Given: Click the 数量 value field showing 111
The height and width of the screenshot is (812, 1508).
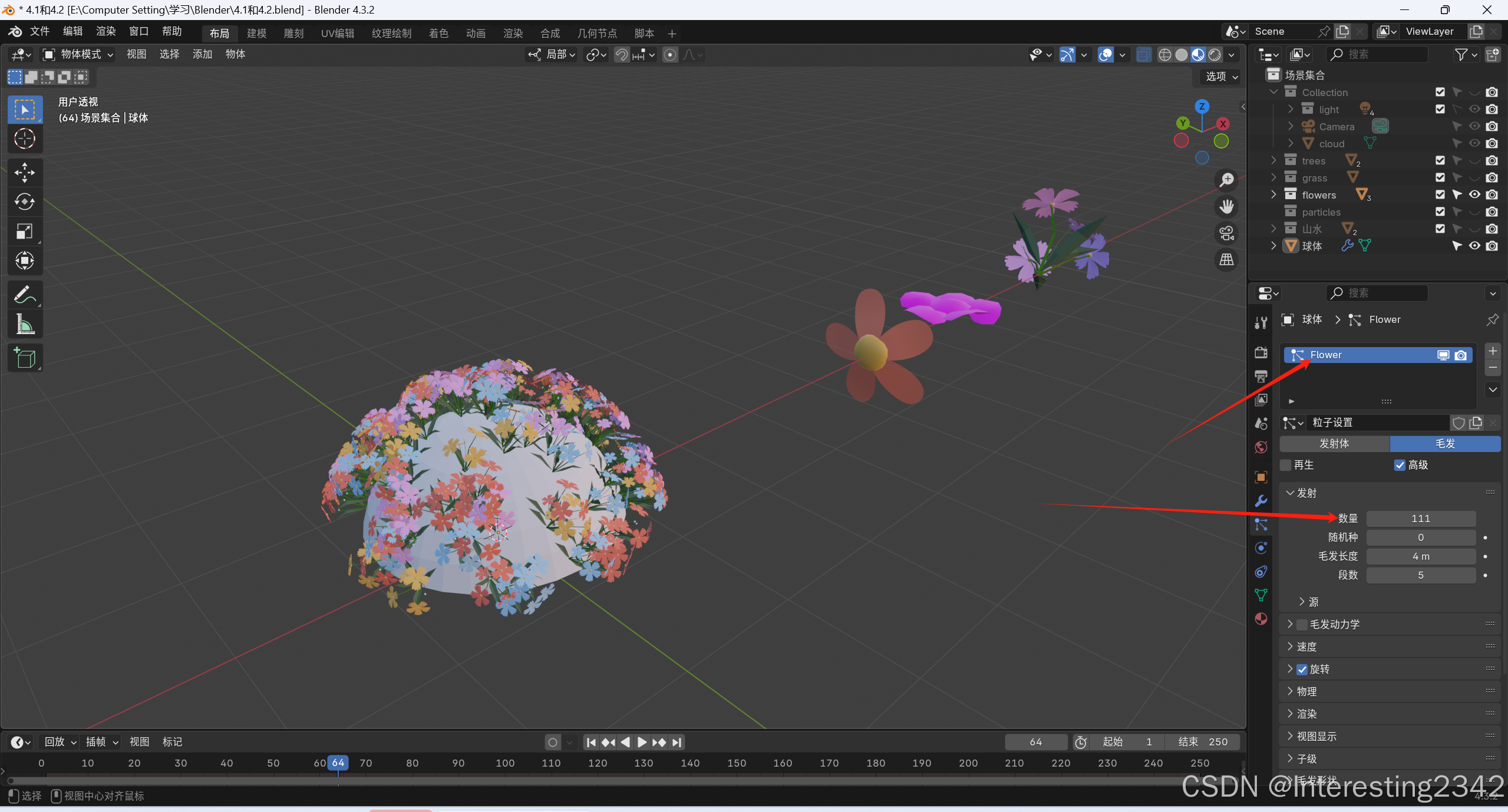Looking at the screenshot, I should (1420, 519).
